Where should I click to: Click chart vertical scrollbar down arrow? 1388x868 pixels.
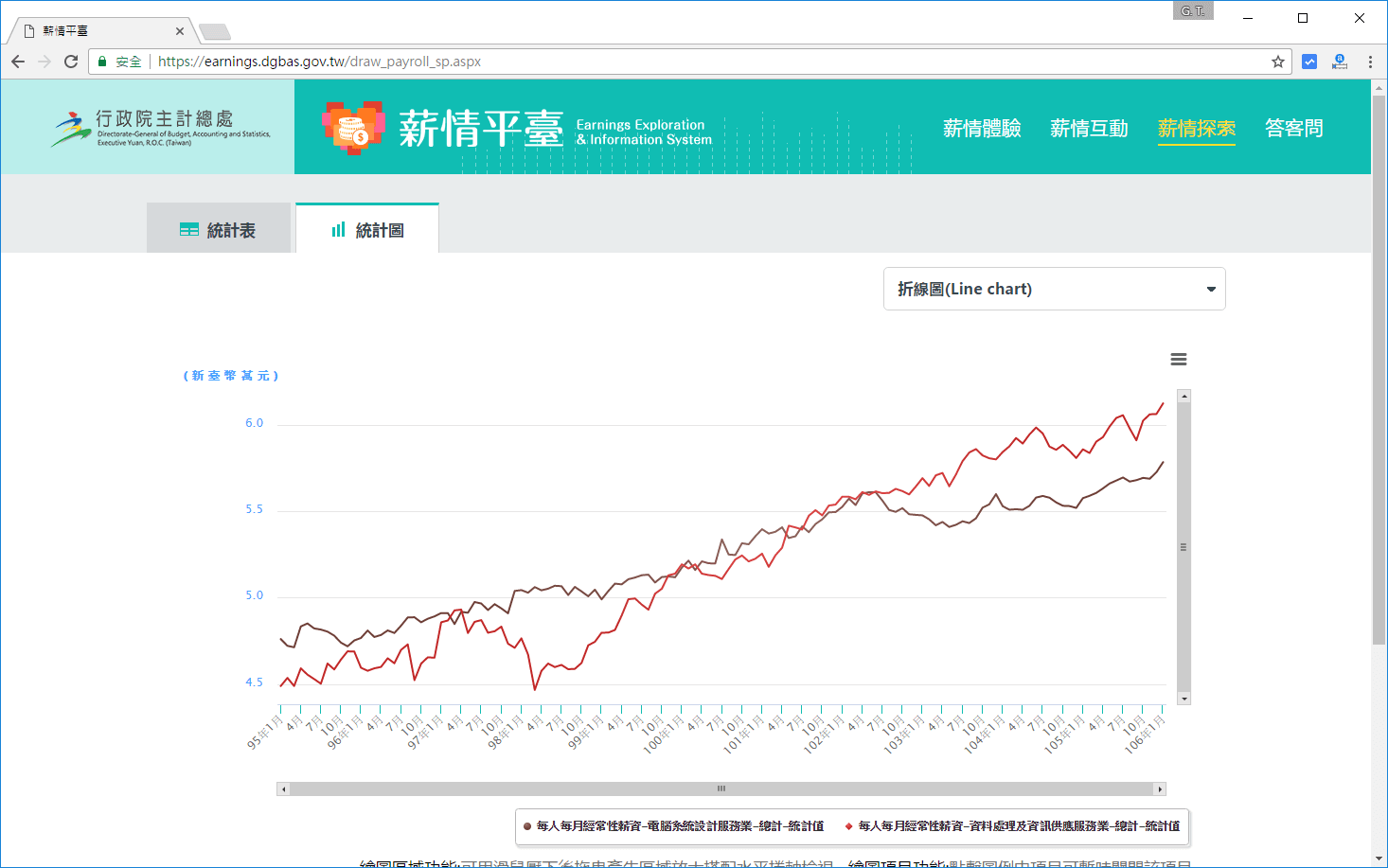(1183, 699)
